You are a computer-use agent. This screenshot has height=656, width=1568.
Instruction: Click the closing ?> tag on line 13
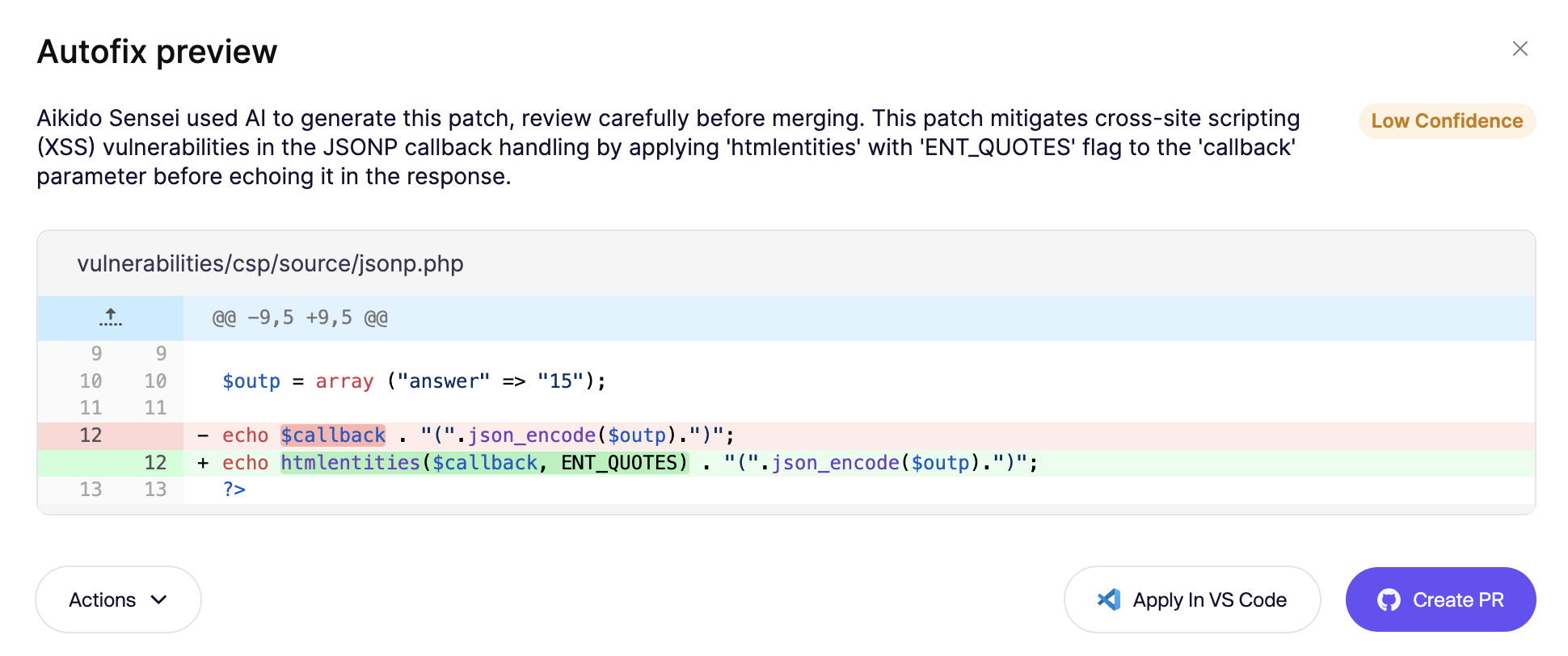point(234,490)
